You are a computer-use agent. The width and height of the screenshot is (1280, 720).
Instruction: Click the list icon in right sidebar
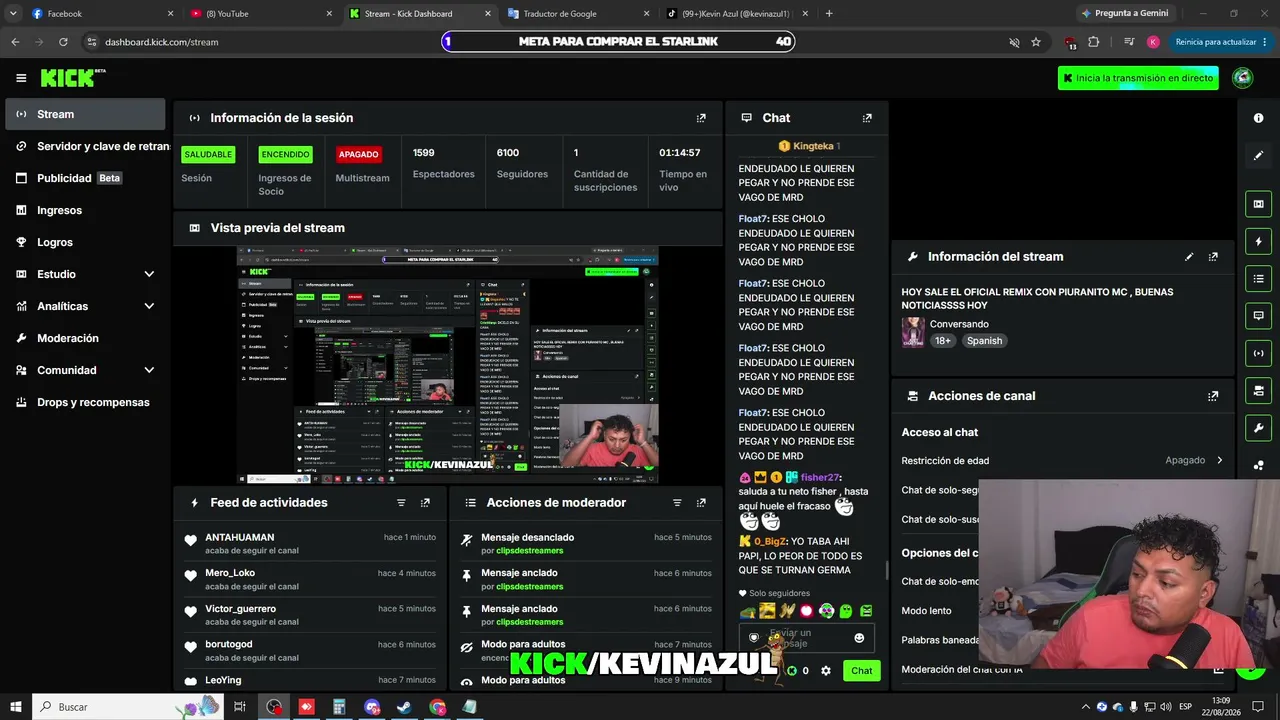[x=1258, y=278]
